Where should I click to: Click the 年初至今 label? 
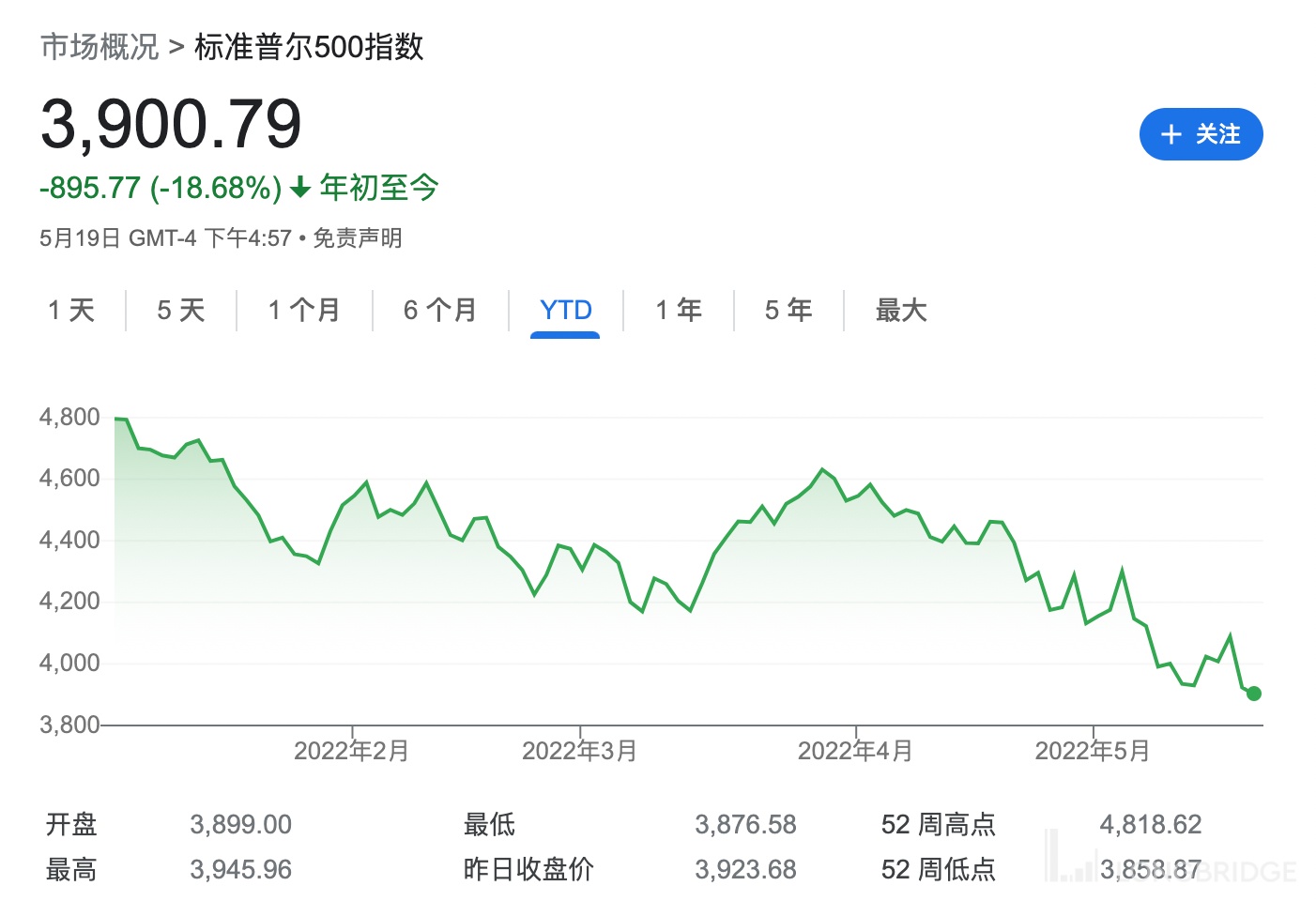click(x=379, y=188)
